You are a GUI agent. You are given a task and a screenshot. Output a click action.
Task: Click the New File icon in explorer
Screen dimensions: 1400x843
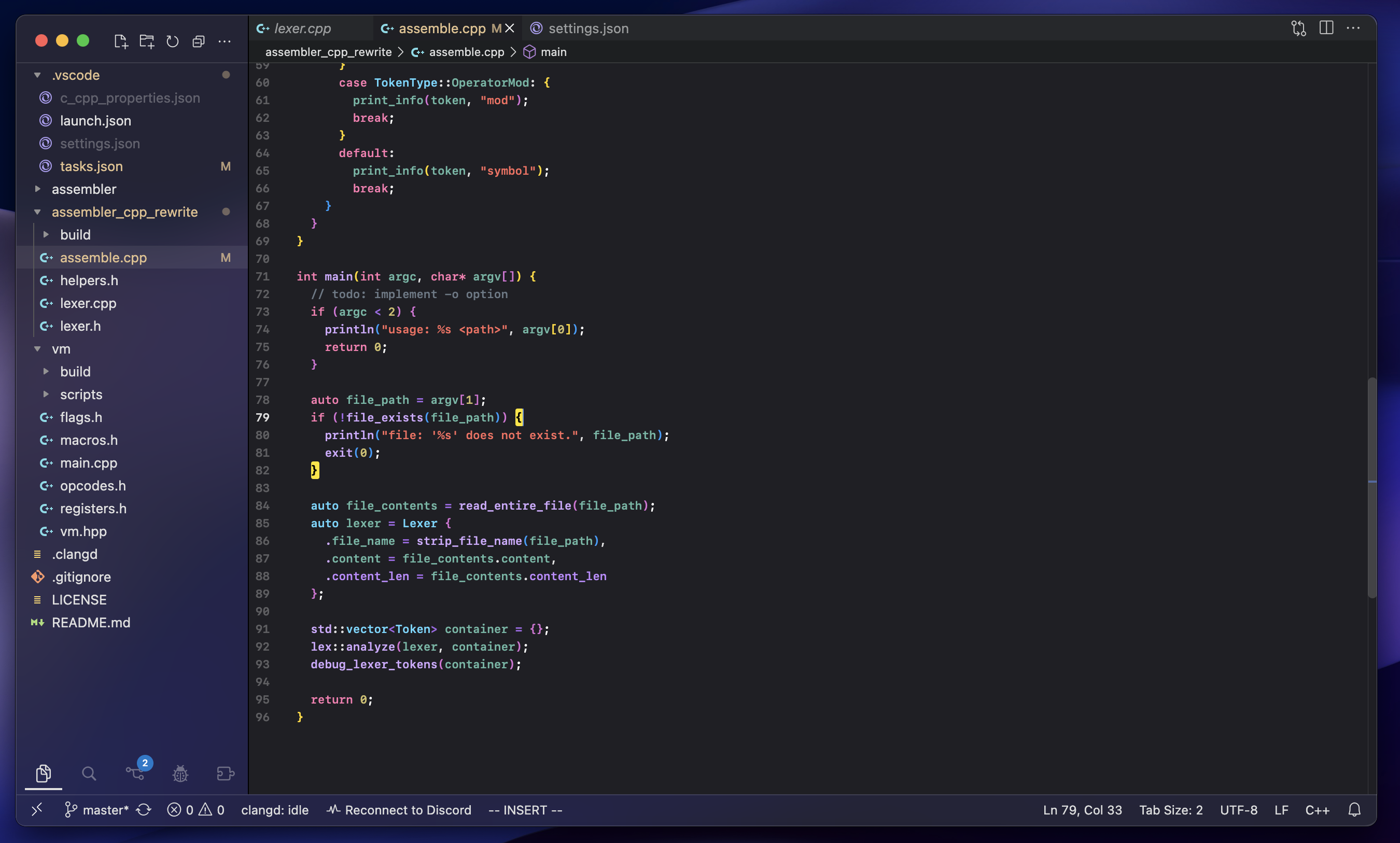pos(120,41)
